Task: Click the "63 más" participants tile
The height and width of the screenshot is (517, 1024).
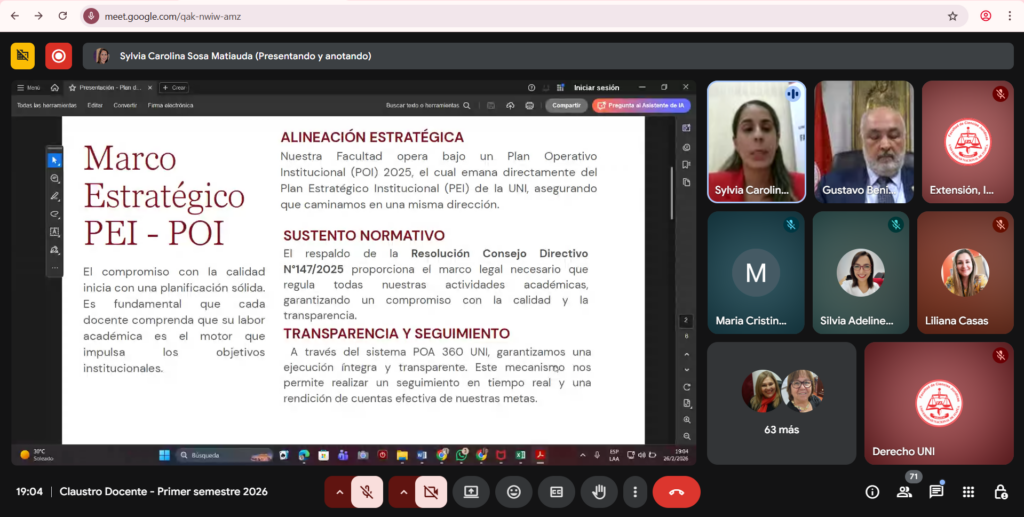Action: (x=781, y=403)
